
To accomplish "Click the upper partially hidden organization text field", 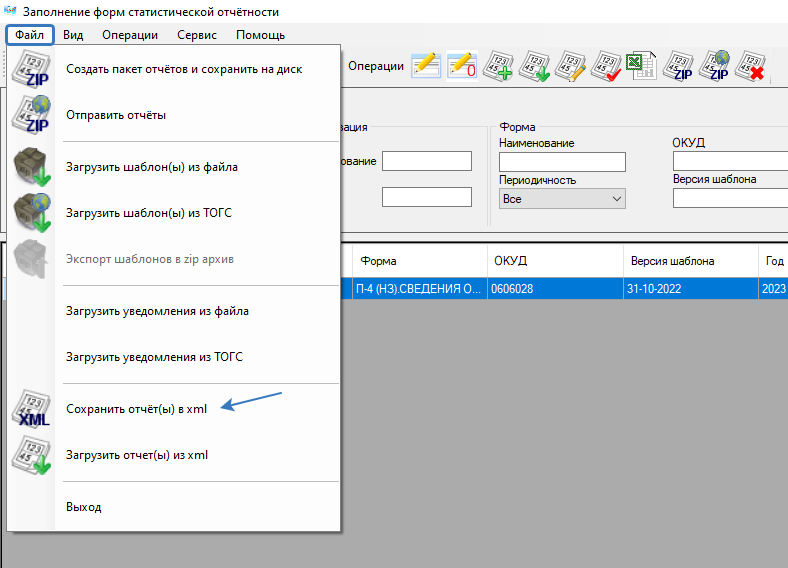I will pos(427,161).
